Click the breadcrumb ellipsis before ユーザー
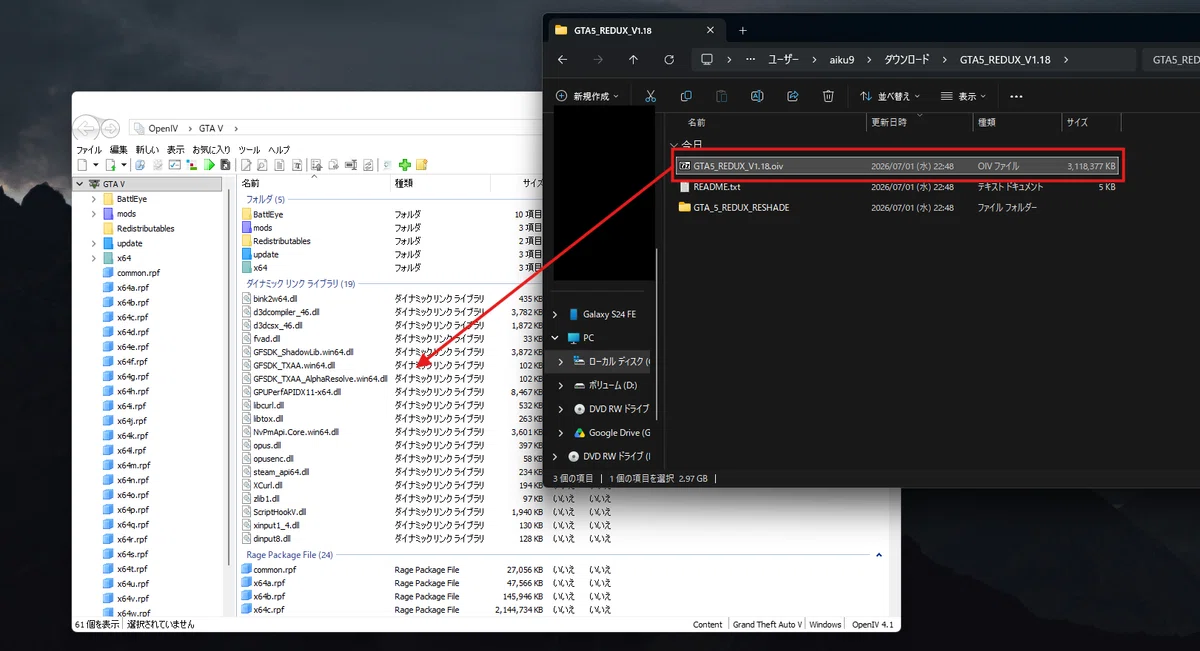Screen dimensions: 1200x651 coord(751,60)
